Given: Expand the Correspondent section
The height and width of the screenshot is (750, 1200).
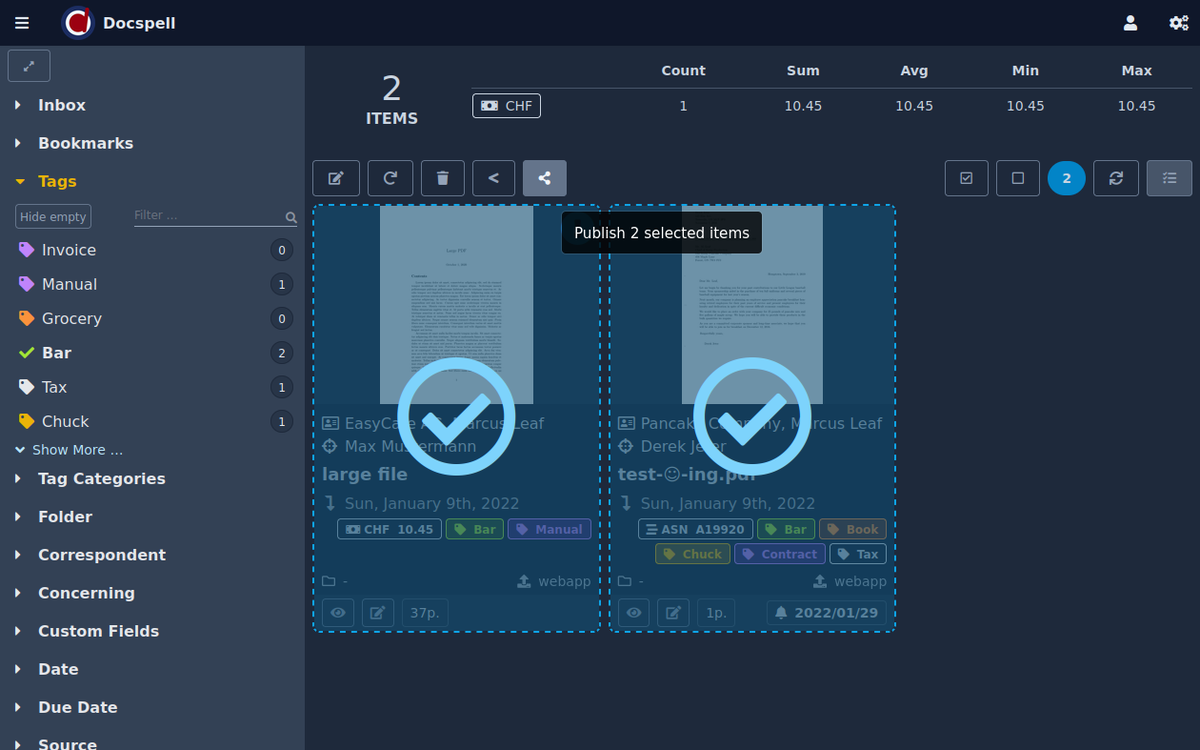Looking at the screenshot, I should (x=101, y=555).
